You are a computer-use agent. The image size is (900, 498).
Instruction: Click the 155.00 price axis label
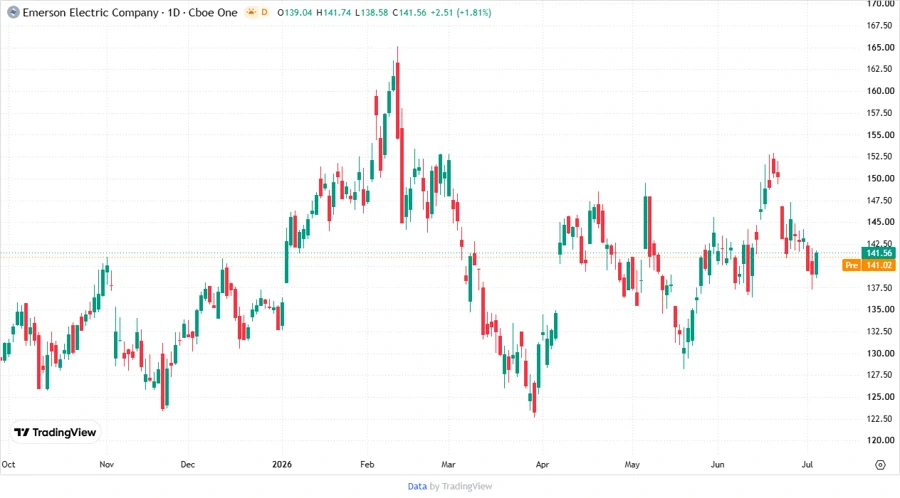[x=880, y=135]
